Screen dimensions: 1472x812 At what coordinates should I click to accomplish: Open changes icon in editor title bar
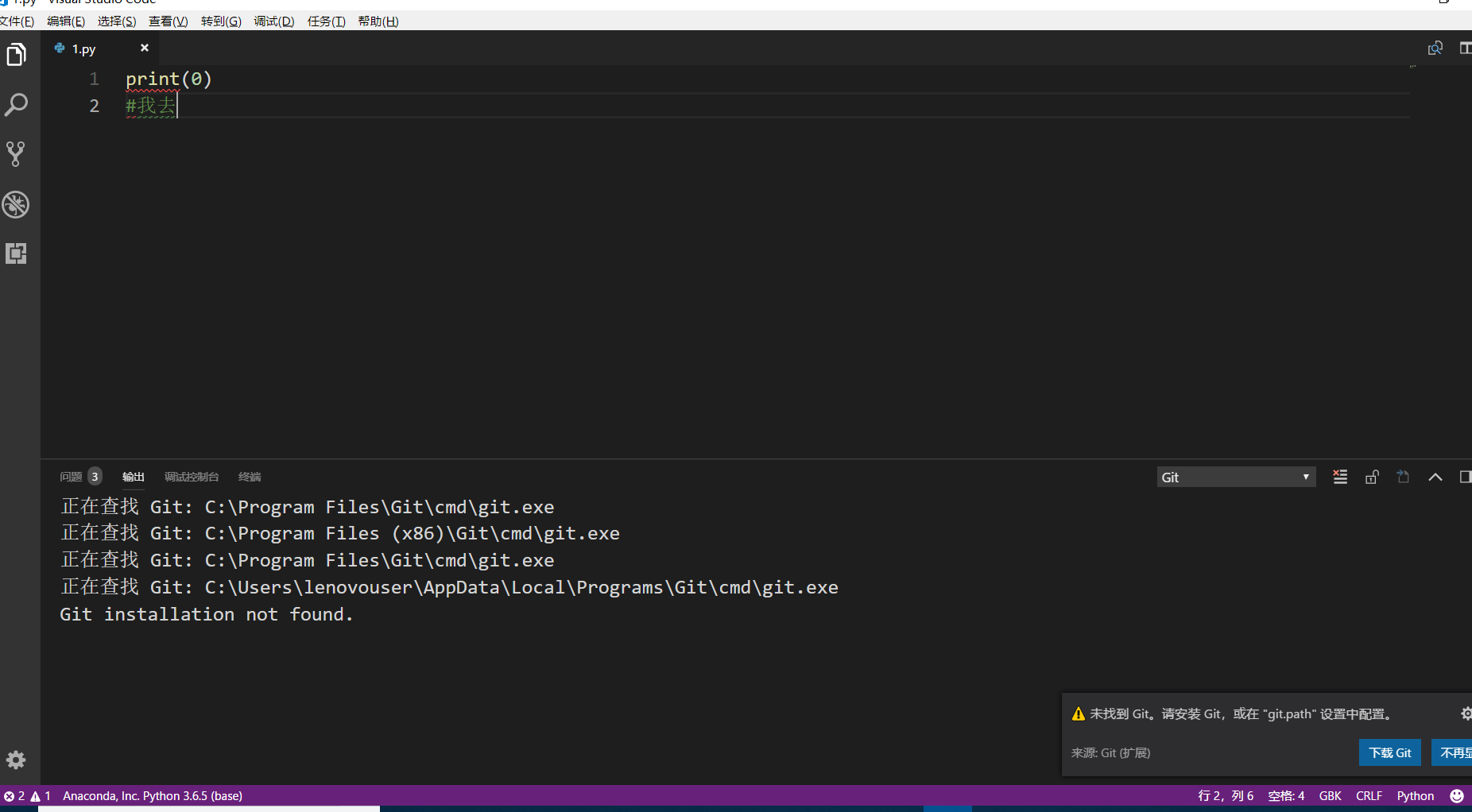tap(1435, 48)
